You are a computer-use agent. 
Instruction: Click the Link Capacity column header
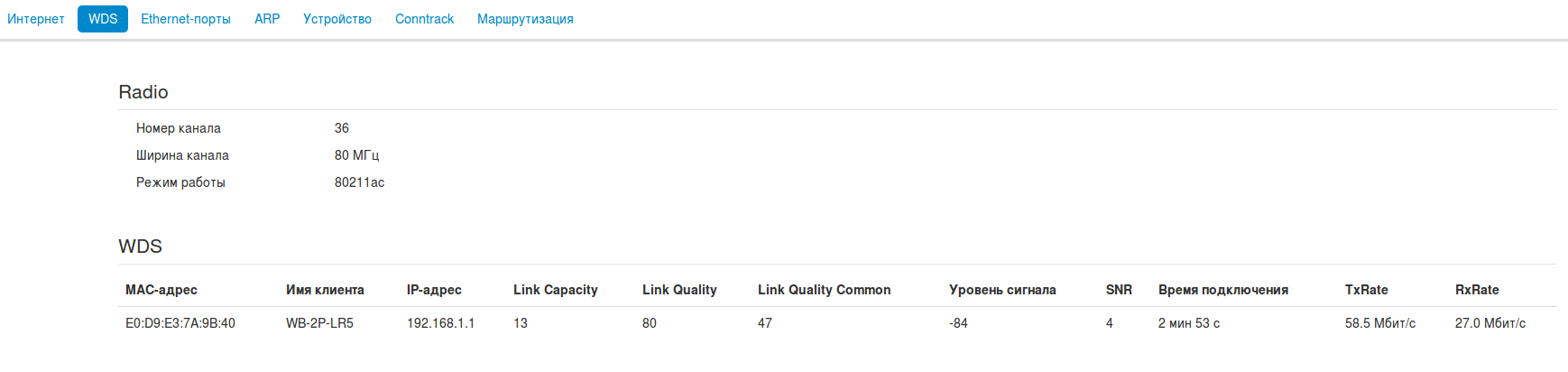pos(556,290)
